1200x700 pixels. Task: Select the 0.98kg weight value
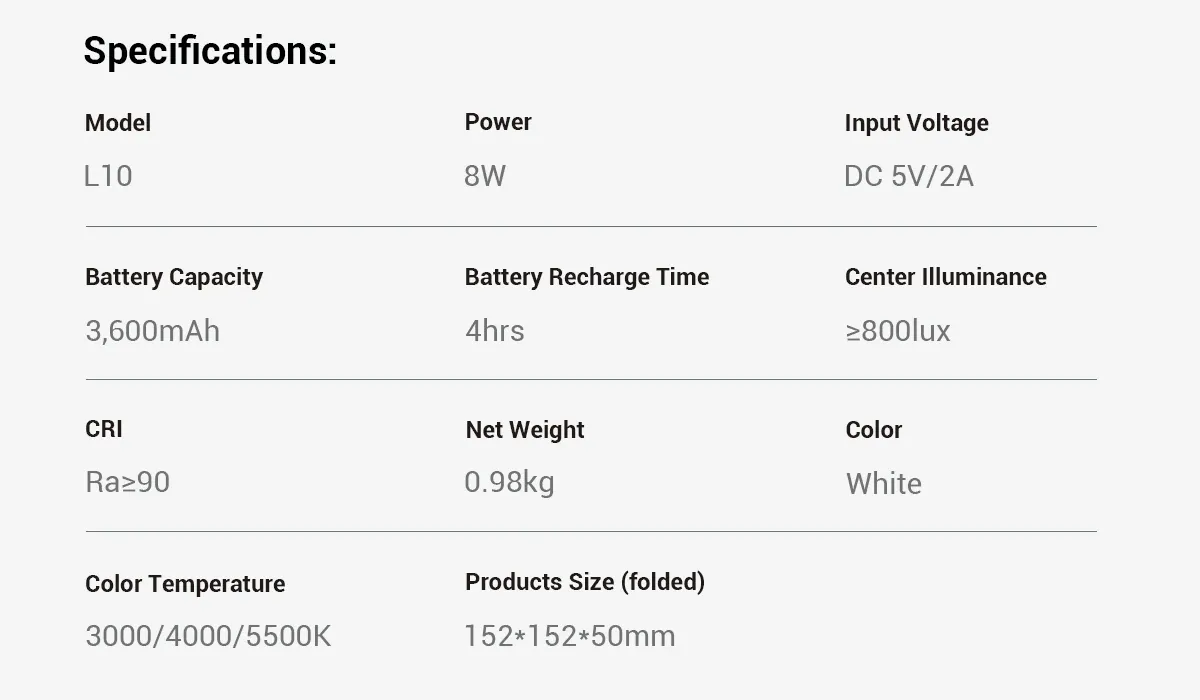[x=509, y=482]
